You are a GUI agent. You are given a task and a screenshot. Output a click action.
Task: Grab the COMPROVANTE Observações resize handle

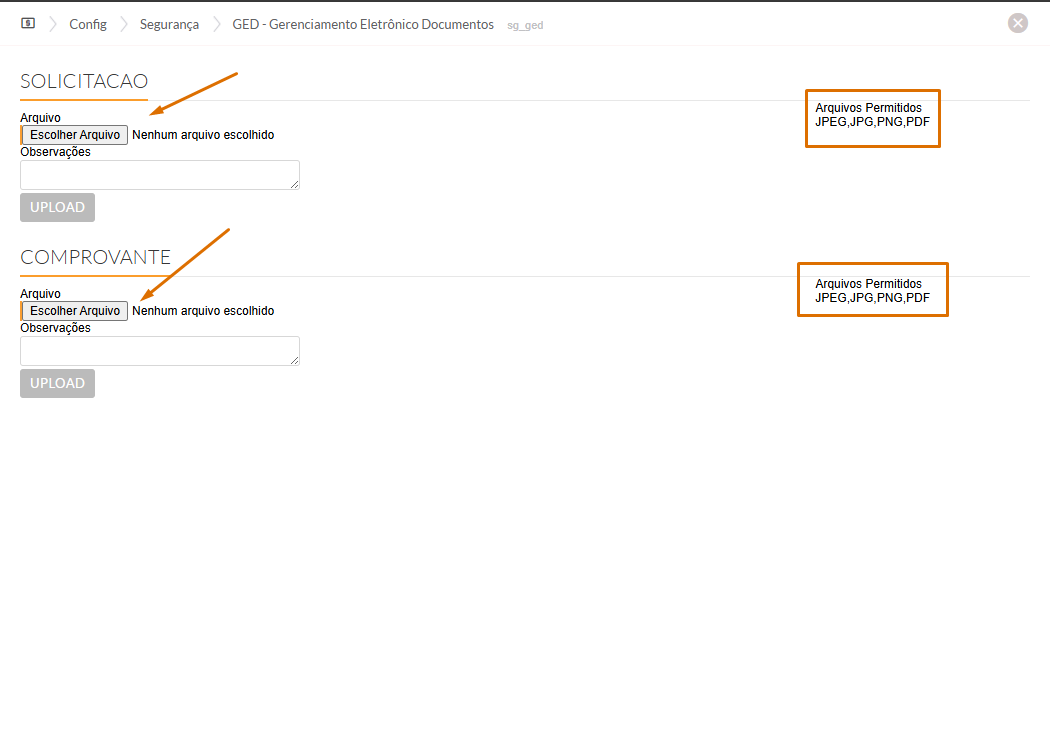point(294,360)
